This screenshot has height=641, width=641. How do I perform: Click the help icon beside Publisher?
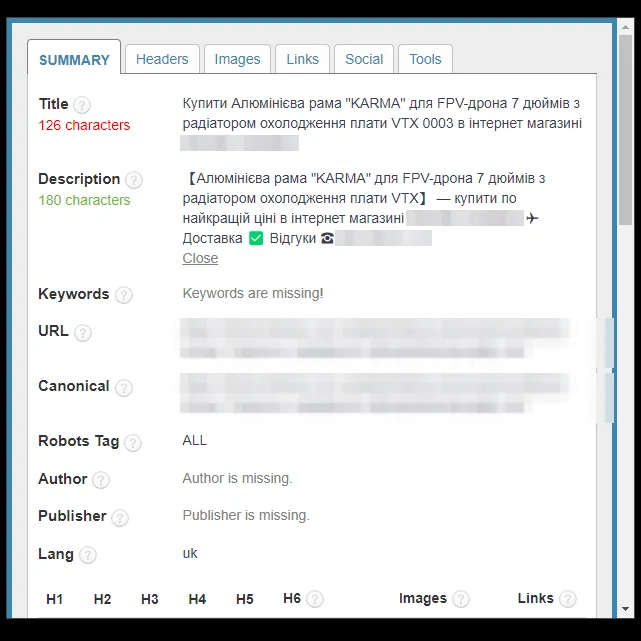coord(120,518)
